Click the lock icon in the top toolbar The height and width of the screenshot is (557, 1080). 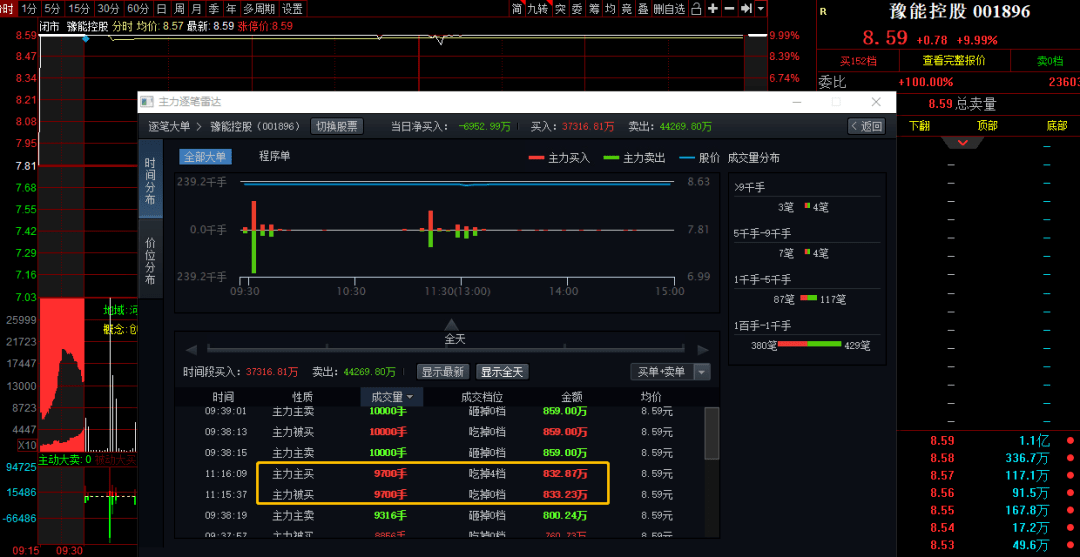tap(696, 9)
